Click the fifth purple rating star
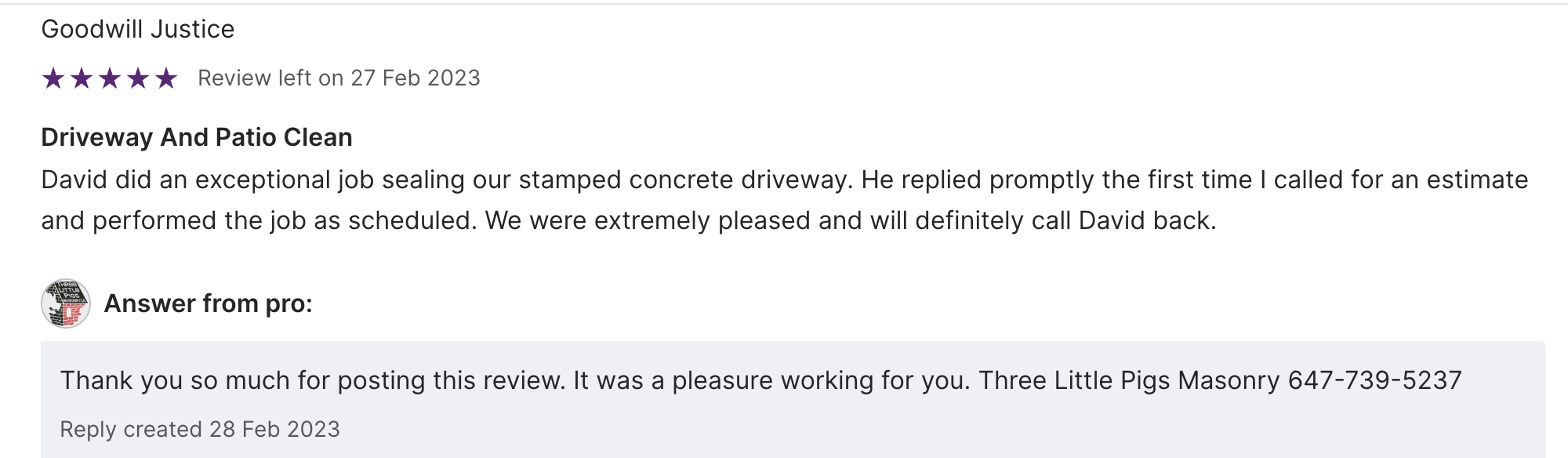The width and height of the screenshot is (1568, 458). point(166,78)
